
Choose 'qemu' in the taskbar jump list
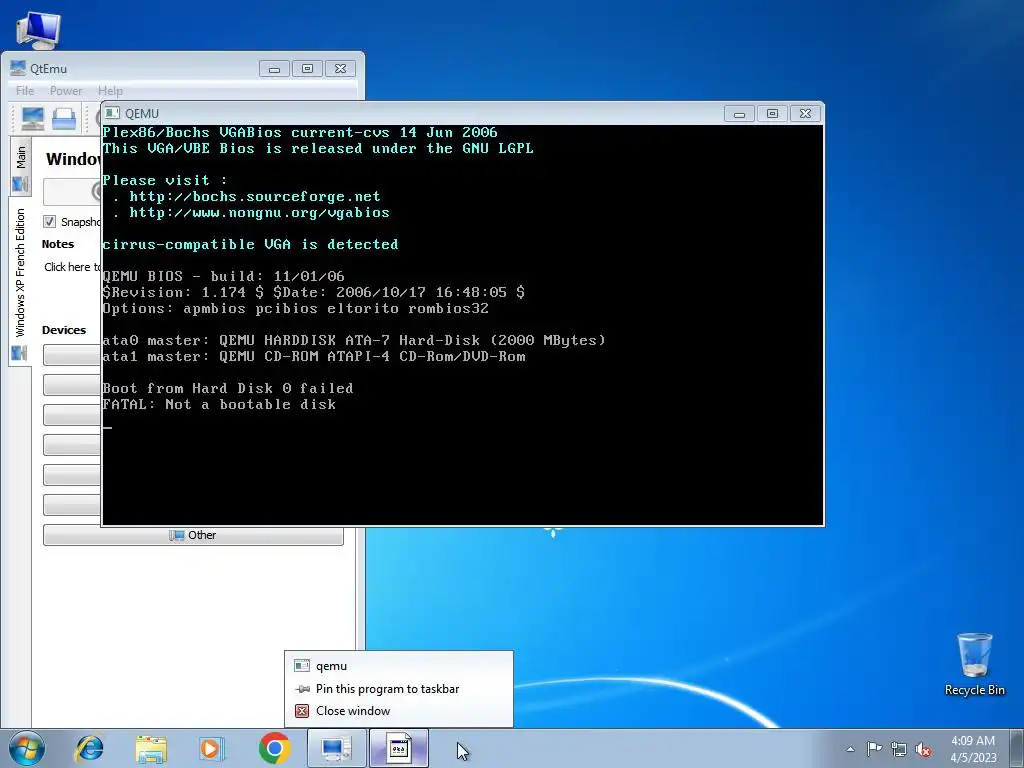[x=398, y=666]
